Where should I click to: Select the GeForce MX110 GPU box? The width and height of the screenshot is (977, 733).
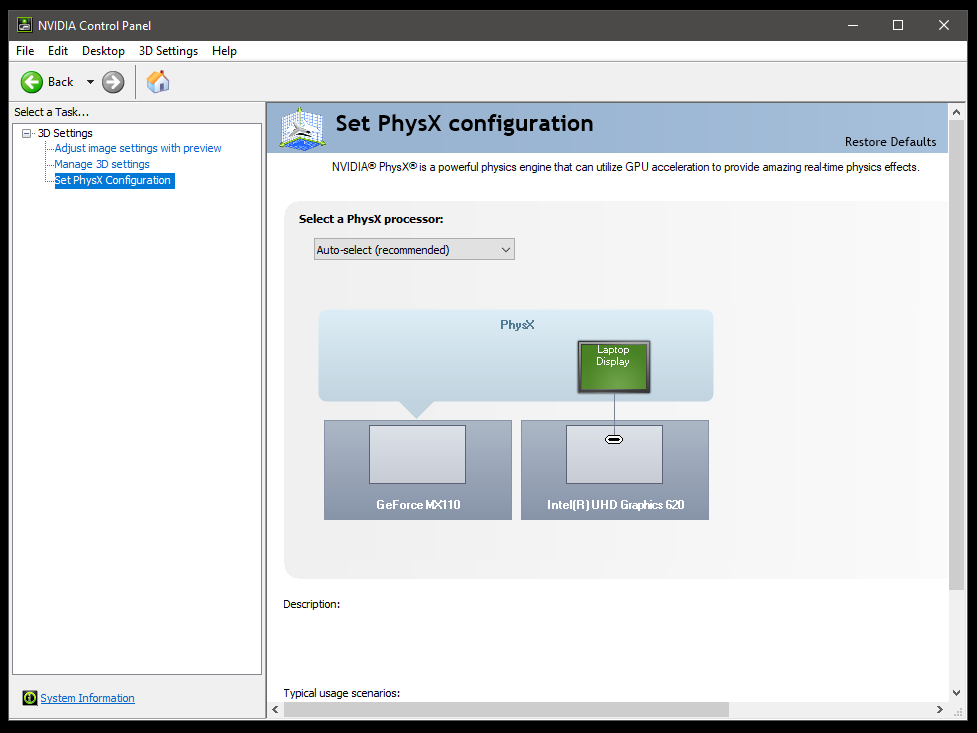[417, 469]
